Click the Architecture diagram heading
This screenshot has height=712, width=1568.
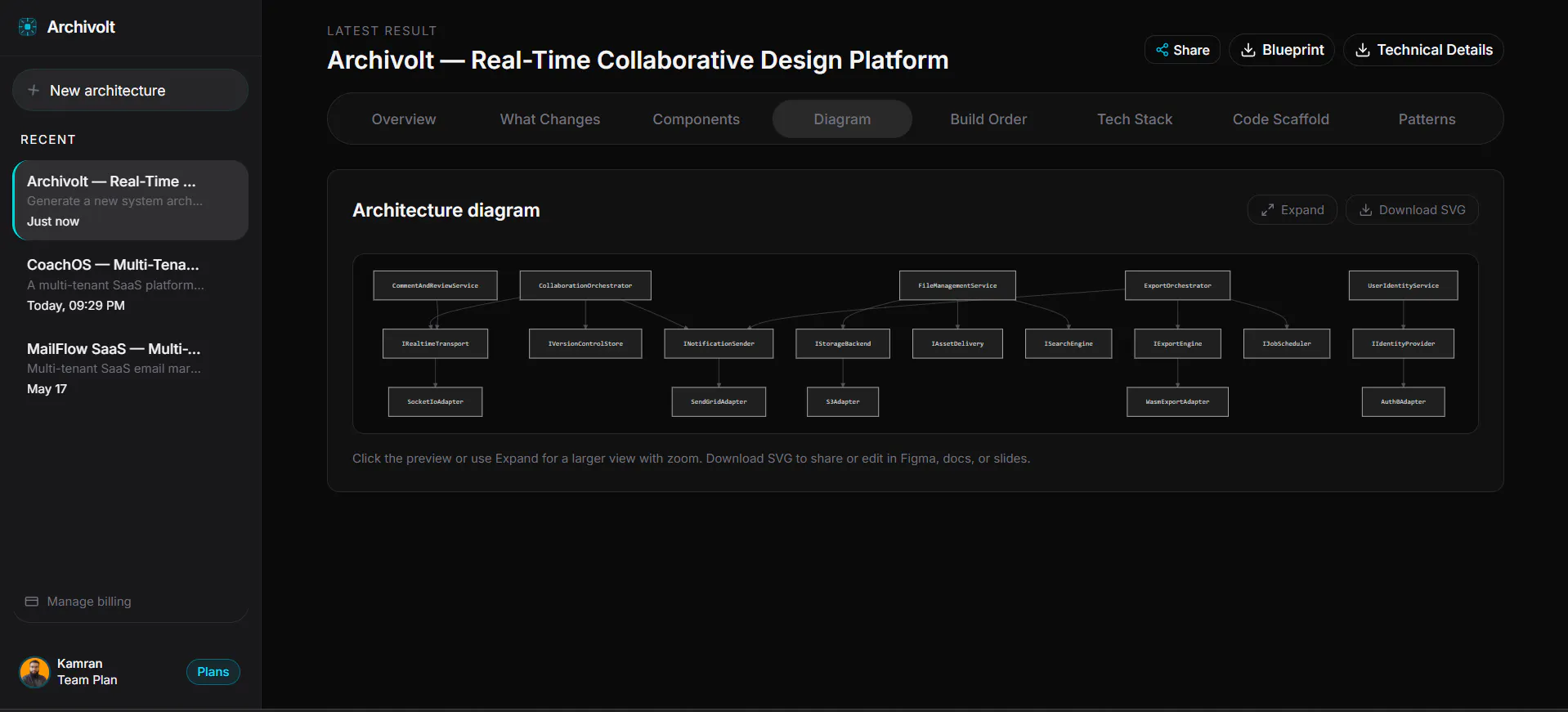click(446, 210)
